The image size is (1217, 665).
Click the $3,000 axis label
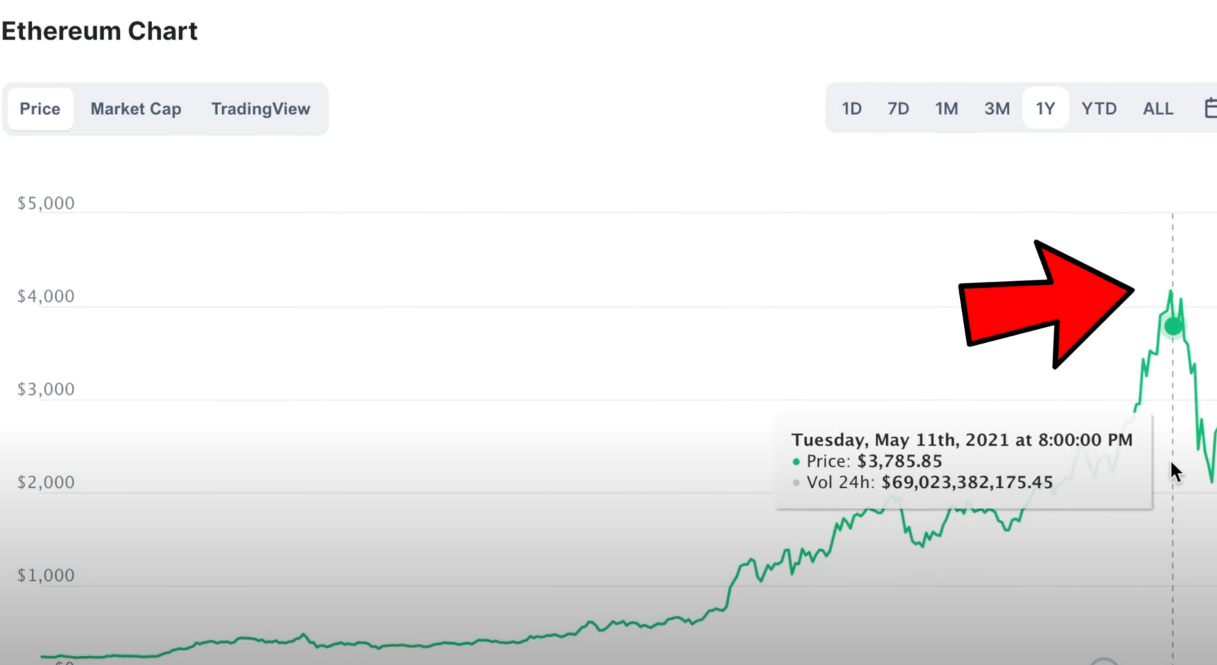coord(46,389)
